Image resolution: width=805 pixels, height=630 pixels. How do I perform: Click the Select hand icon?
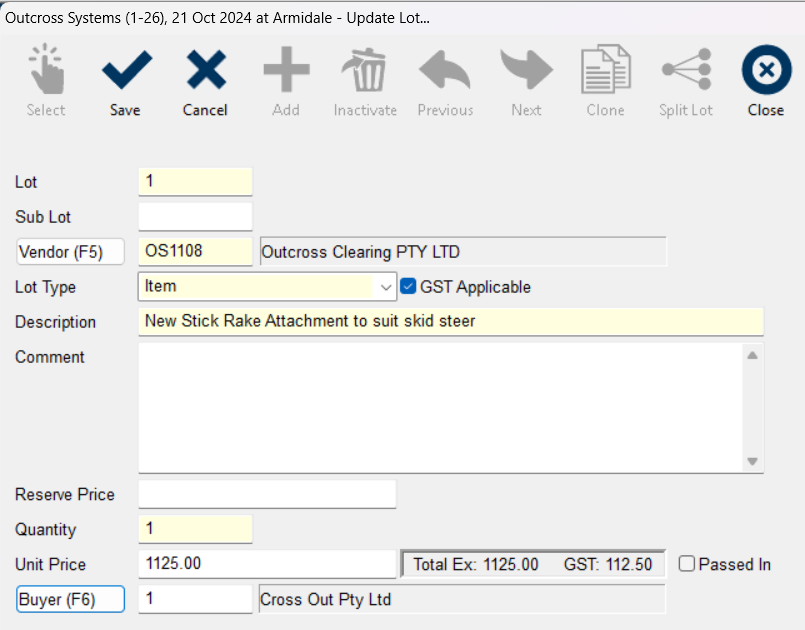(46, 72)
